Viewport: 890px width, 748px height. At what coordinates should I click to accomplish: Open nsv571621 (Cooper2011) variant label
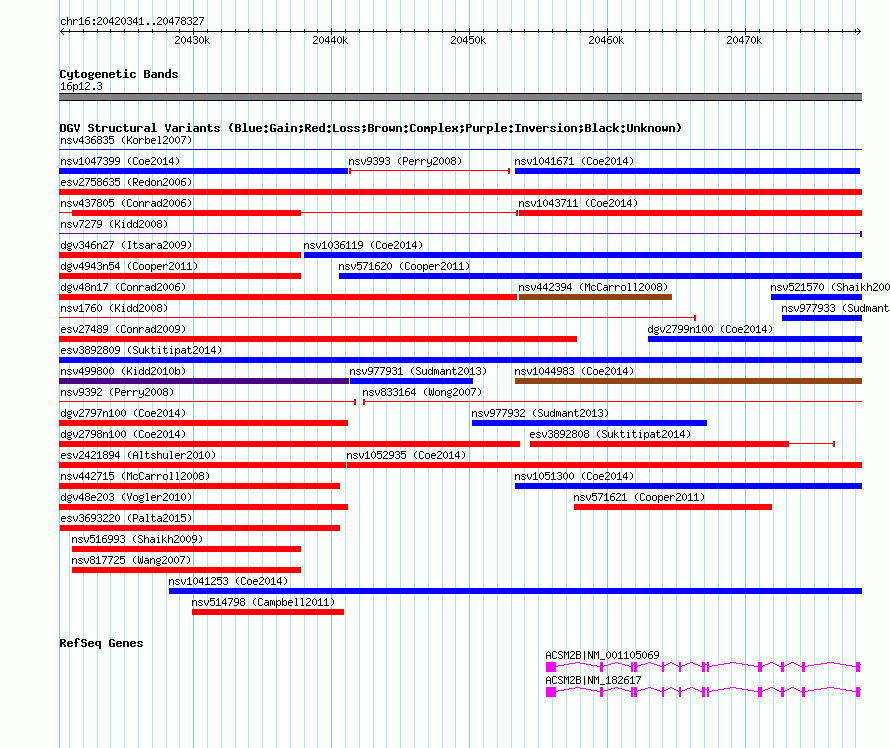[639, 497]
